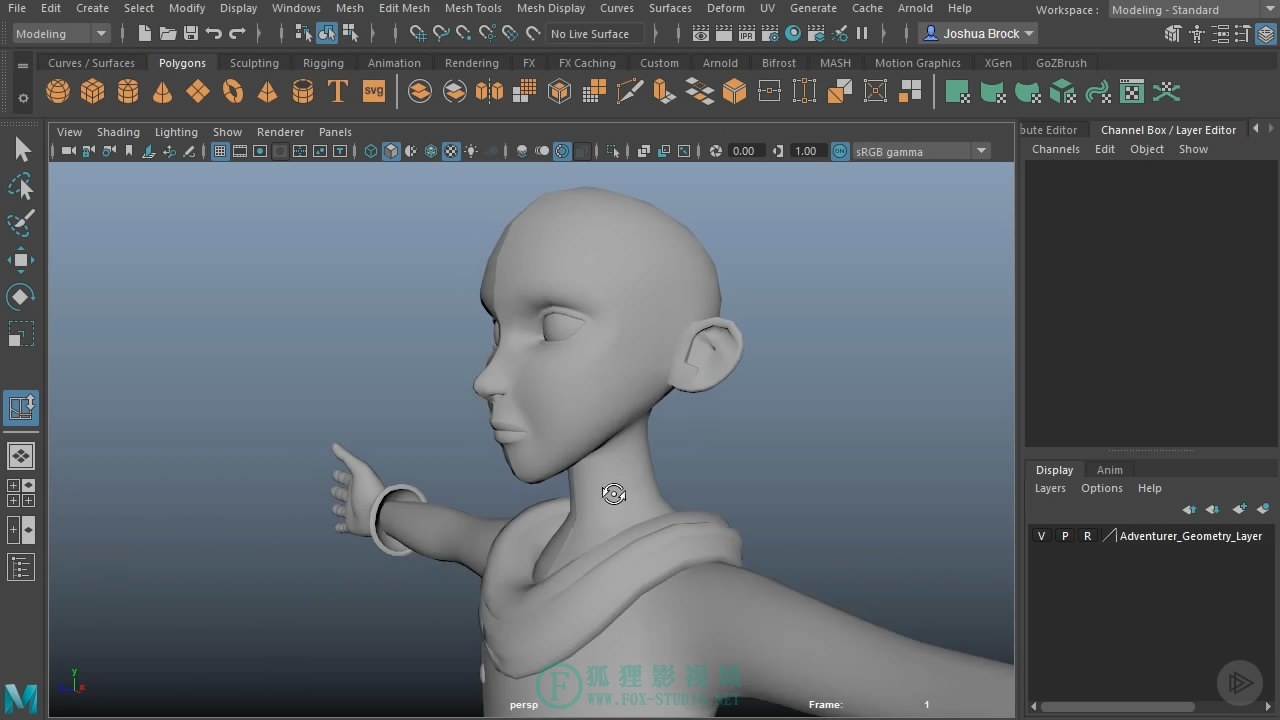Toggle the color management sRGB button
This screenshot has height=720, width=1280.
(x=840, y=151)
